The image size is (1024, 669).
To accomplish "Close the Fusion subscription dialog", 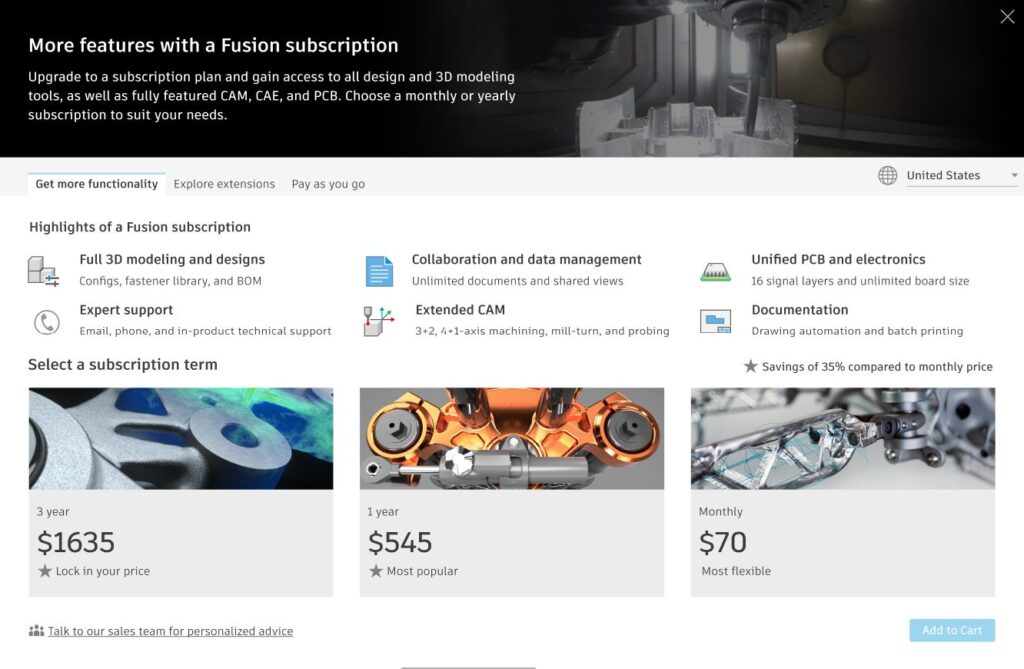I will [1007, 17].
